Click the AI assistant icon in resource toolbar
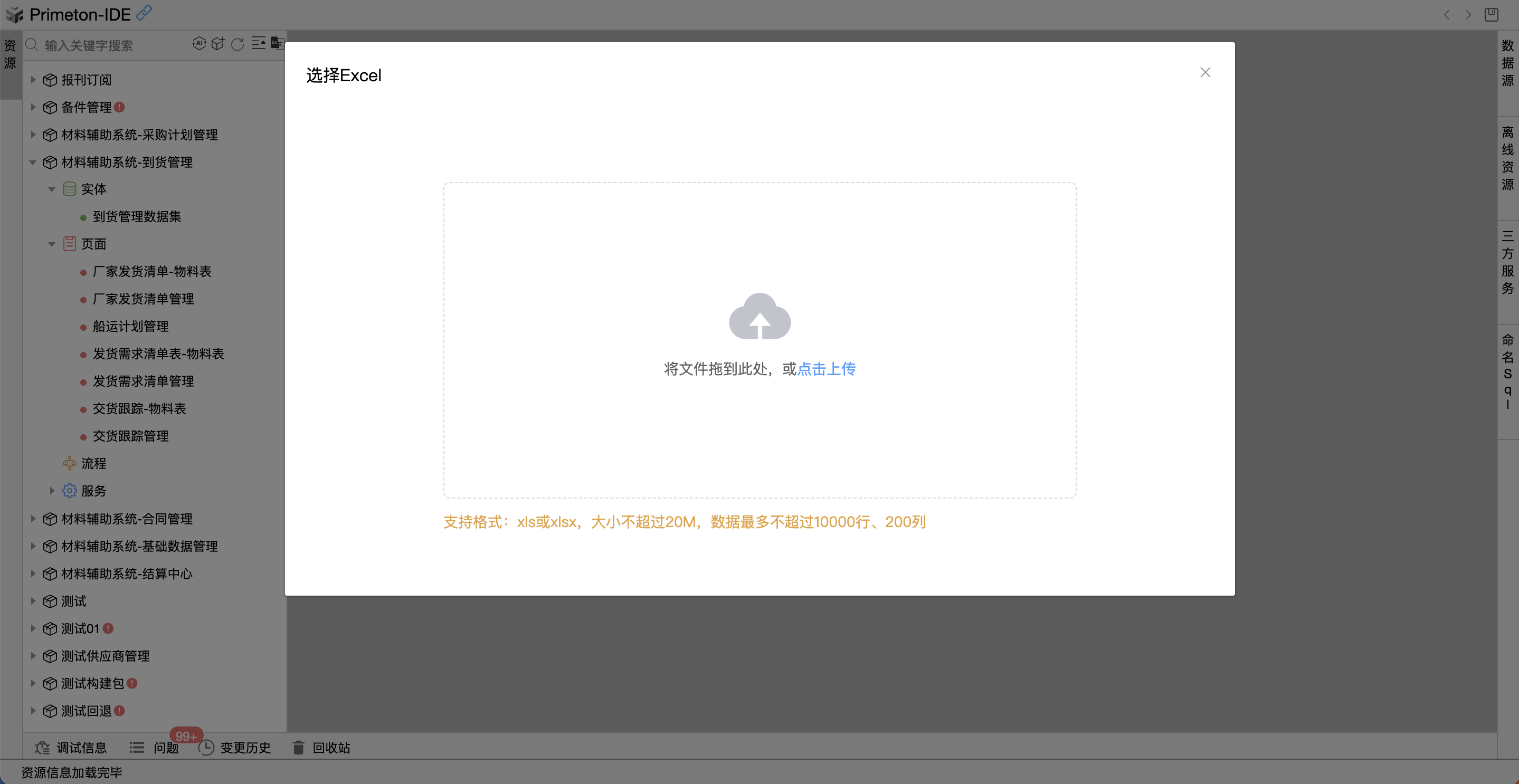 199,44
